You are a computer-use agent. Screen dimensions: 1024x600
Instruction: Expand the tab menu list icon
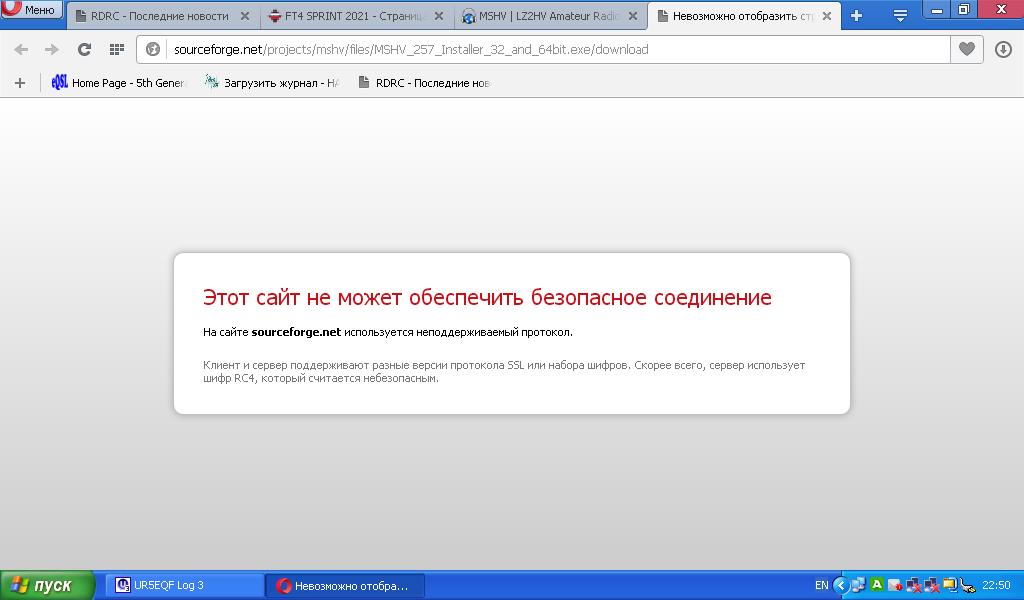(x=900, y=16)
